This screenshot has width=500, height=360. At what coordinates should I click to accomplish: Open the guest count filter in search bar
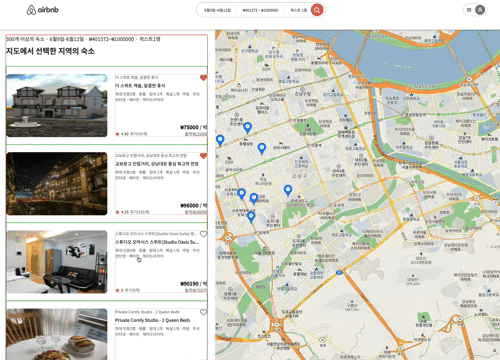point(298,10)
